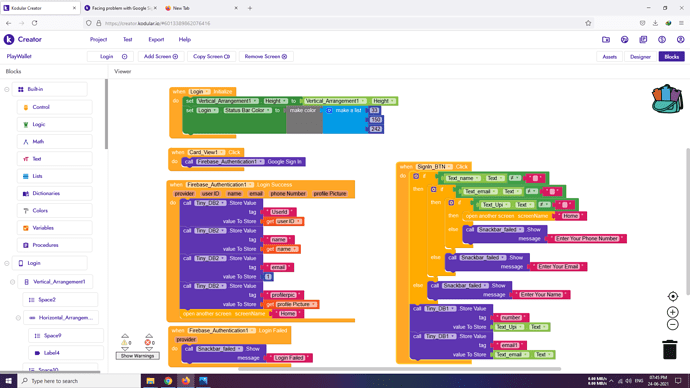The width and height of the screenshot is (690, 388).
Task: Open Chrome from the Windows taskbar
Action: [168, 381]
